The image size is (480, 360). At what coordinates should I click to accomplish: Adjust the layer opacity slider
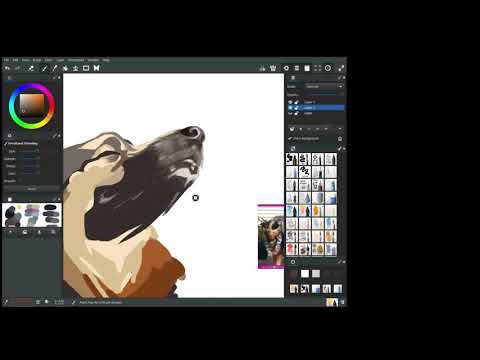pyautogui.click(x=323, y=95)
